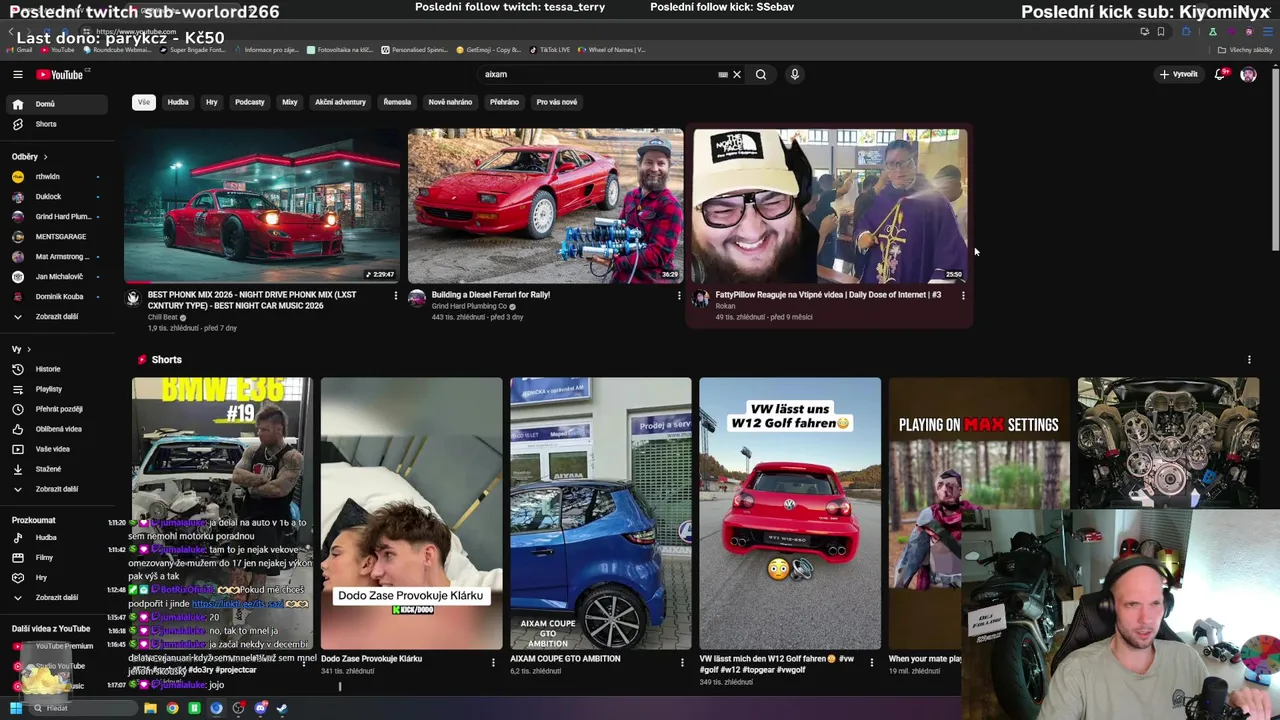Select the Akční adventury filter chip

click(340, 102)
